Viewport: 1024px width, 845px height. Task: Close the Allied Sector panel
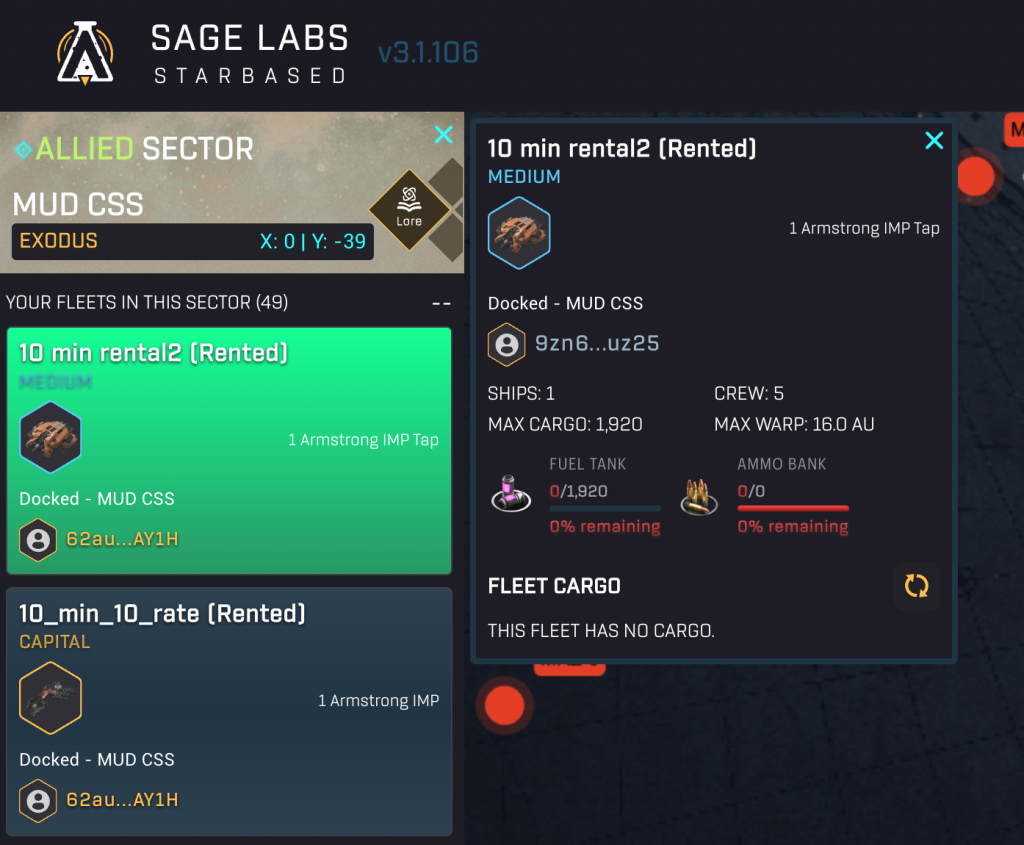pos(443,135)
